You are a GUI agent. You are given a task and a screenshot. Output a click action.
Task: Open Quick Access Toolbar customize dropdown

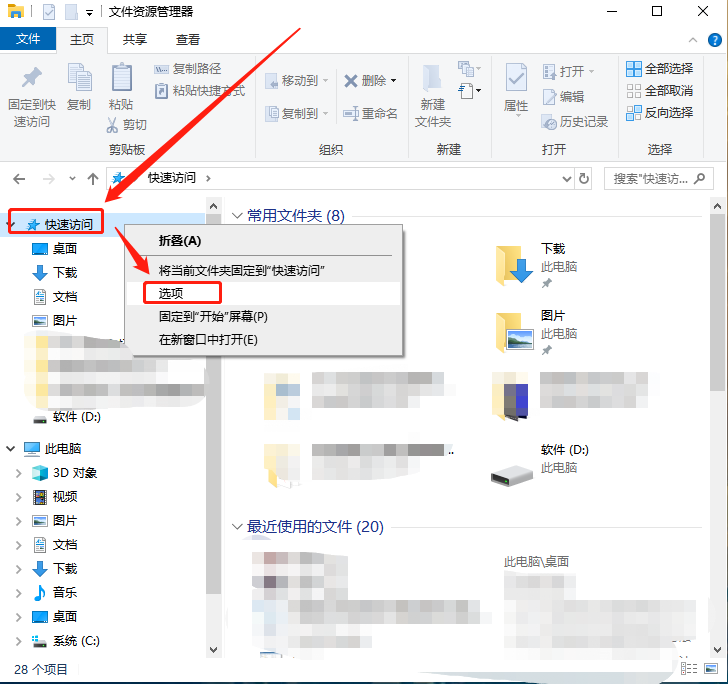pos(89,13)
